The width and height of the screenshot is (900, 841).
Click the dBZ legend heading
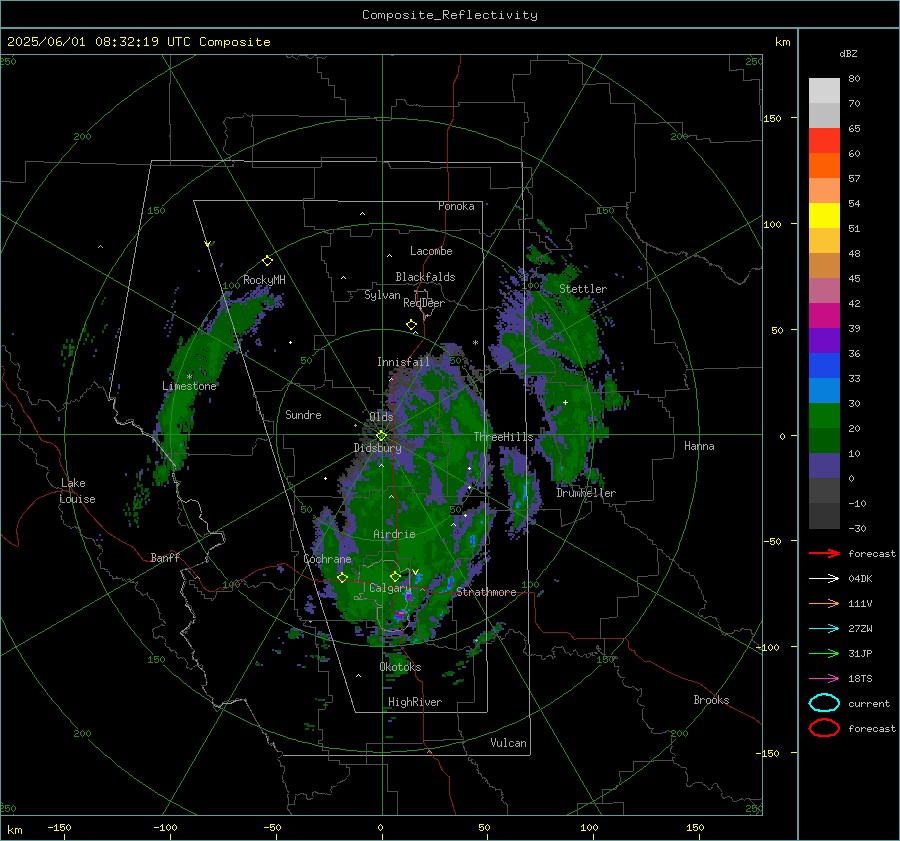tap(848, 53)
